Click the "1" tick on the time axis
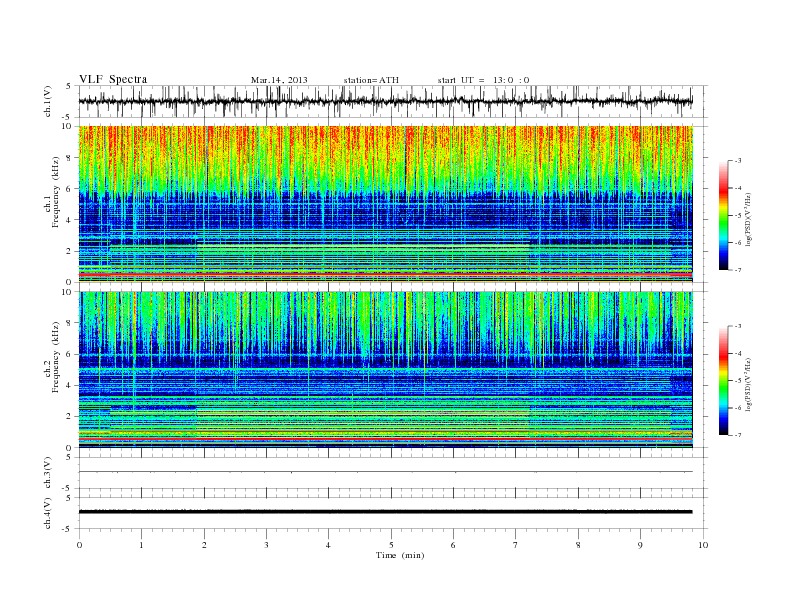The image size is (792, 612). point(141,545)
